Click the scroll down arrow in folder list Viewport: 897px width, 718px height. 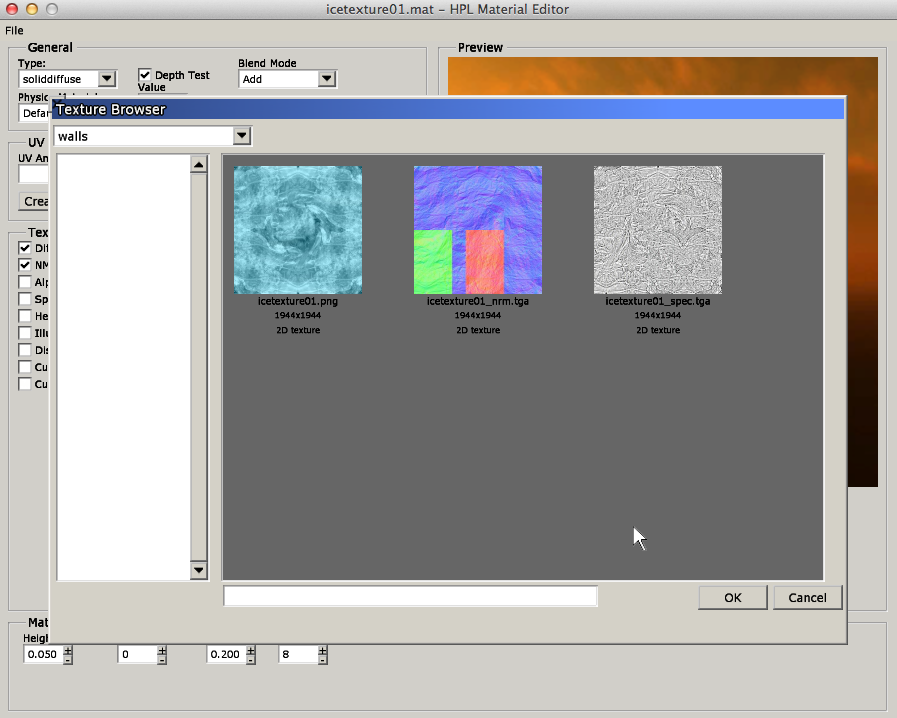tap(198, 571)
